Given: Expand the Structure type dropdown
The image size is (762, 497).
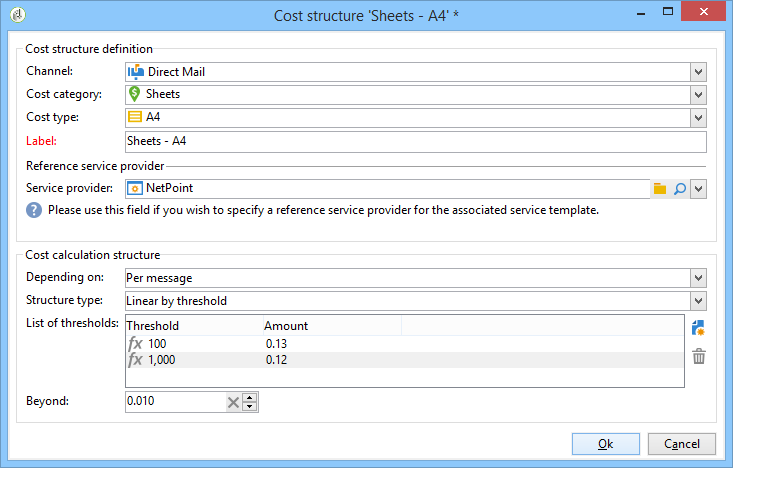Looking at the screenshot, I should click(x=698, y=301).
